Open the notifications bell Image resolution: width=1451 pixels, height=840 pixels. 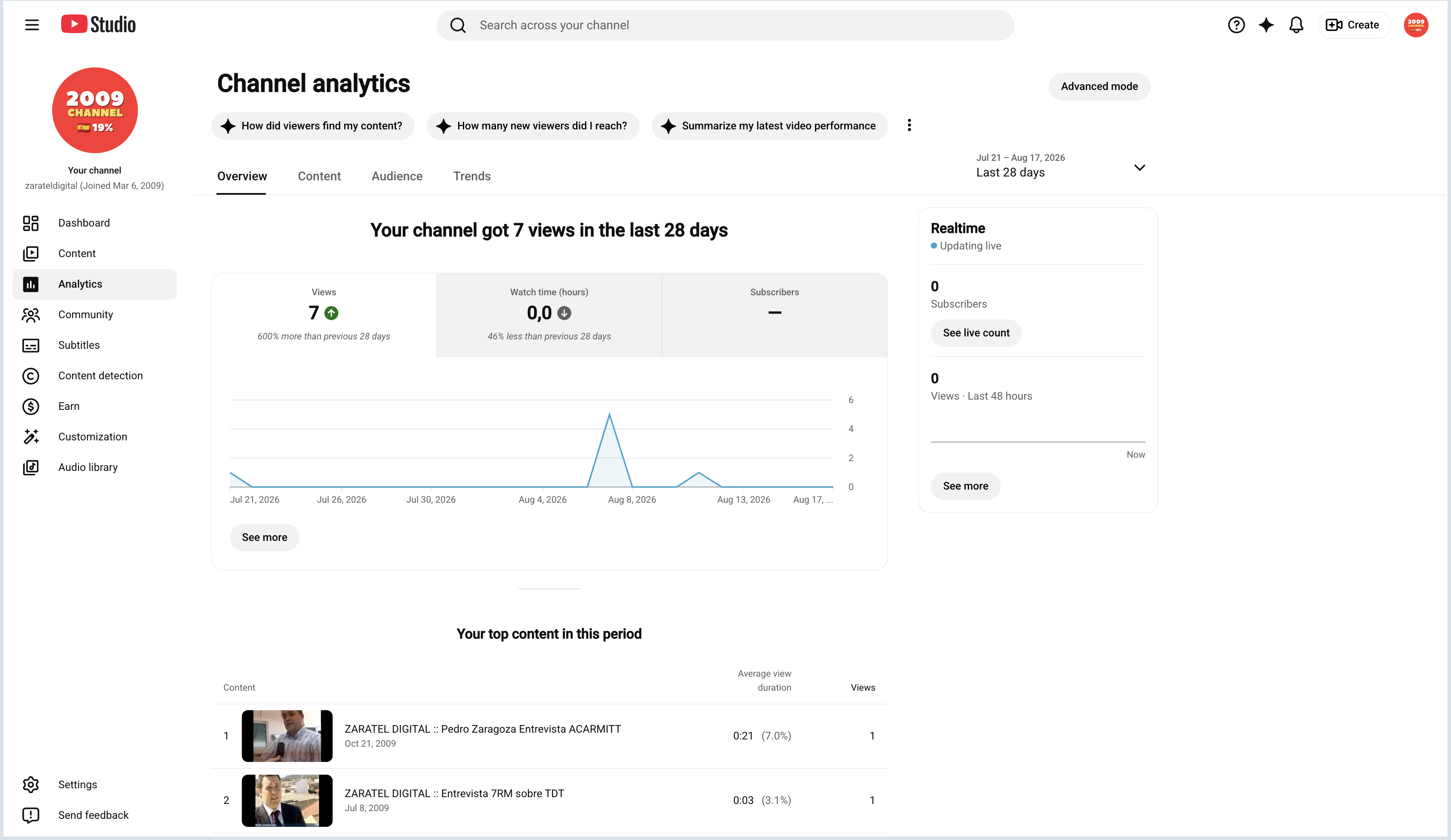1296,25
